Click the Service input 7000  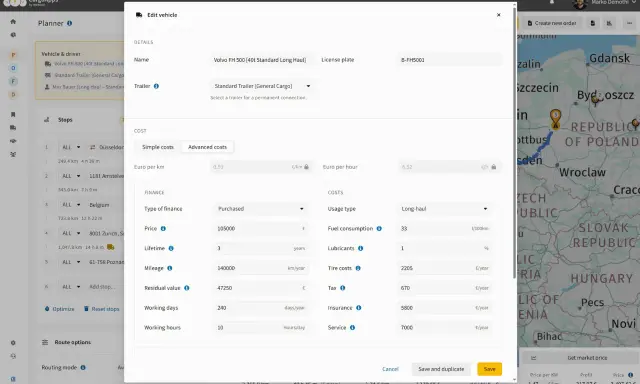[x=444, y=327]
